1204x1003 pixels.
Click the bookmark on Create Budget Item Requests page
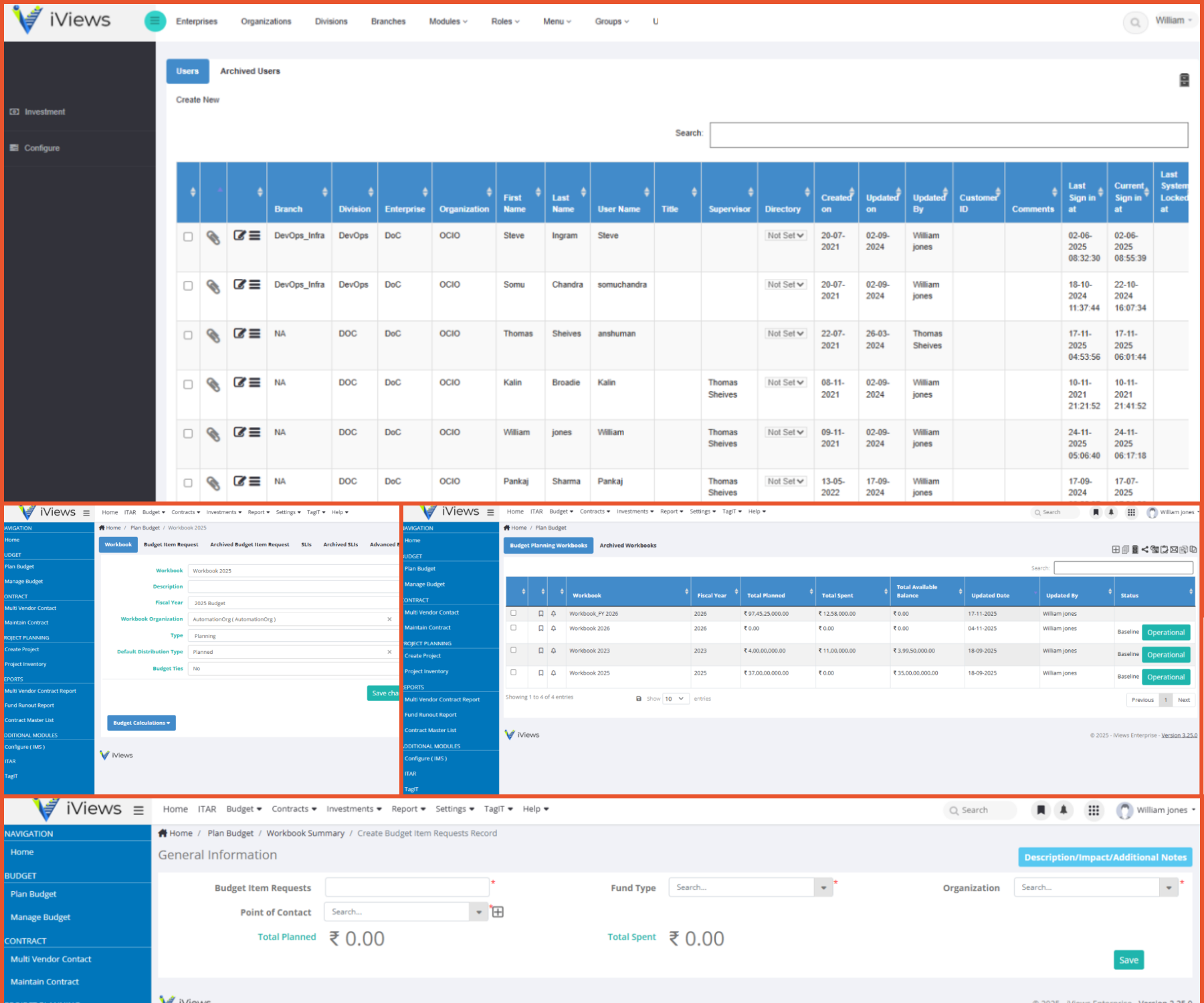1041,810
